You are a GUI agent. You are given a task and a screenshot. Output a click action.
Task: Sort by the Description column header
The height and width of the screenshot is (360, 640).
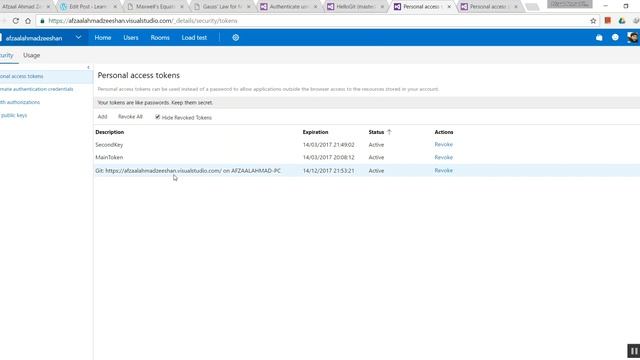pyautogui.click(x=109, y=132)
